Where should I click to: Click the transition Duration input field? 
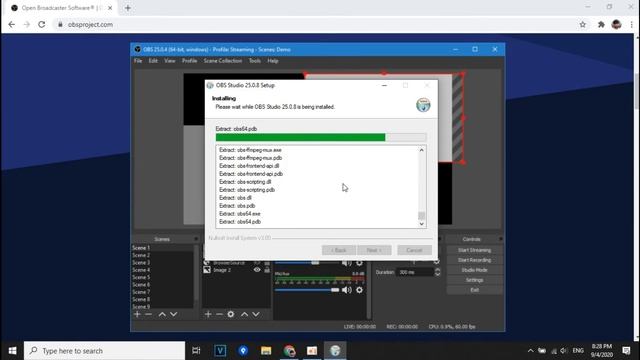[415, 272]
